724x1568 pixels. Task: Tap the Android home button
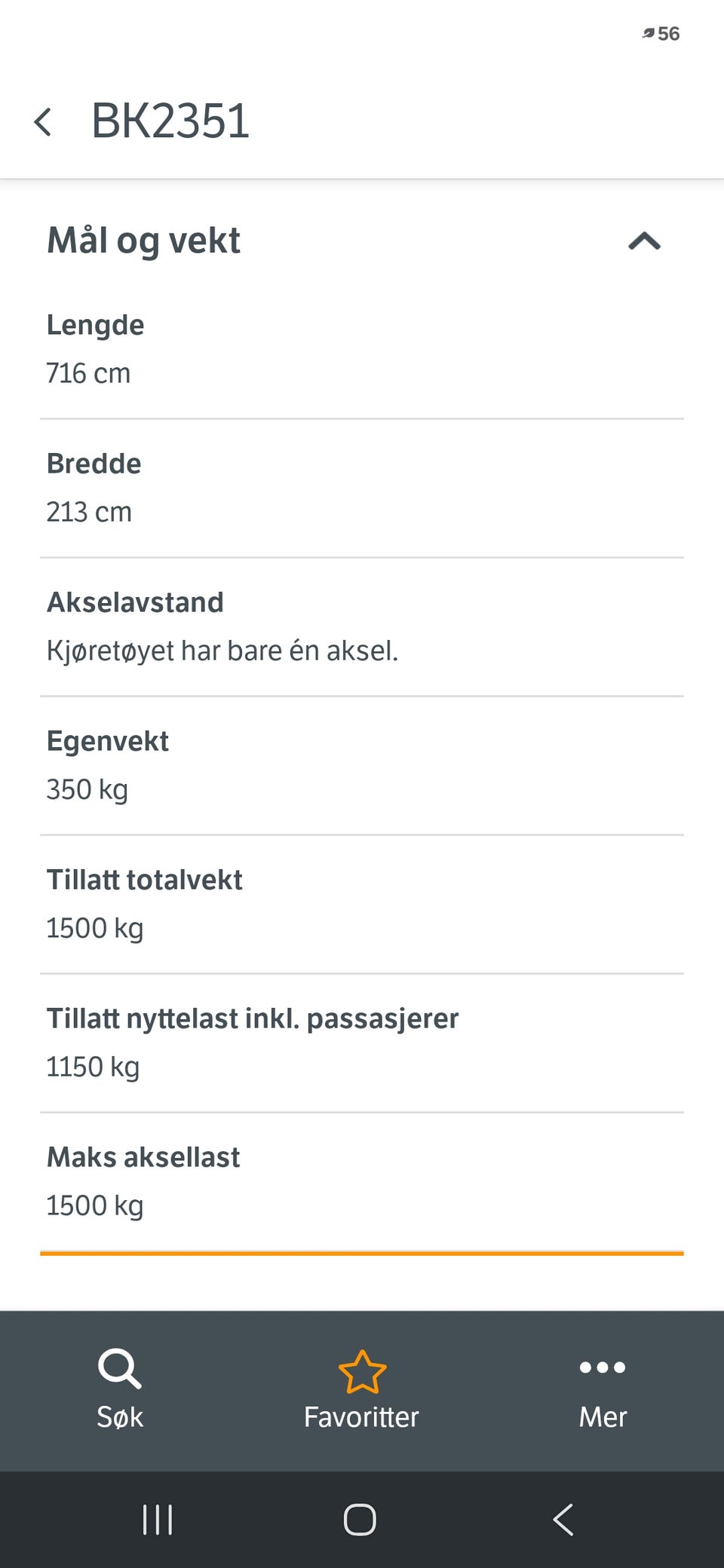coord(360,1519)
